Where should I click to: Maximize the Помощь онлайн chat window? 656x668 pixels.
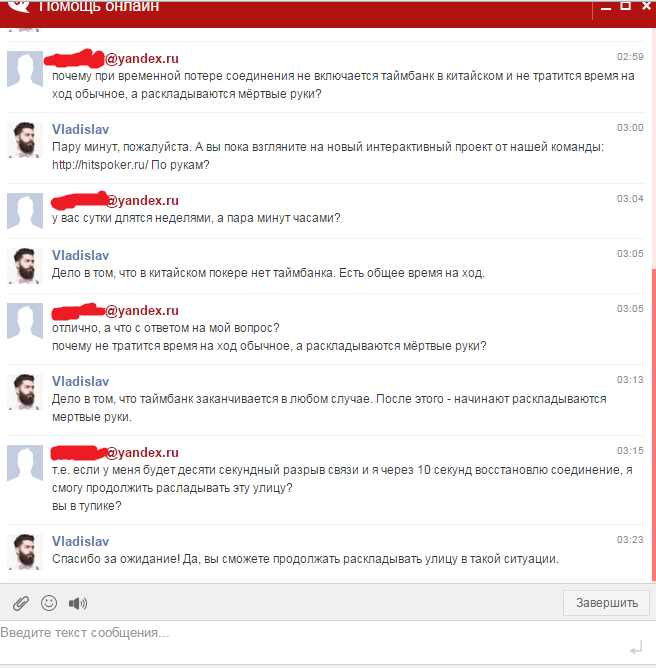[x=626, y=6]
